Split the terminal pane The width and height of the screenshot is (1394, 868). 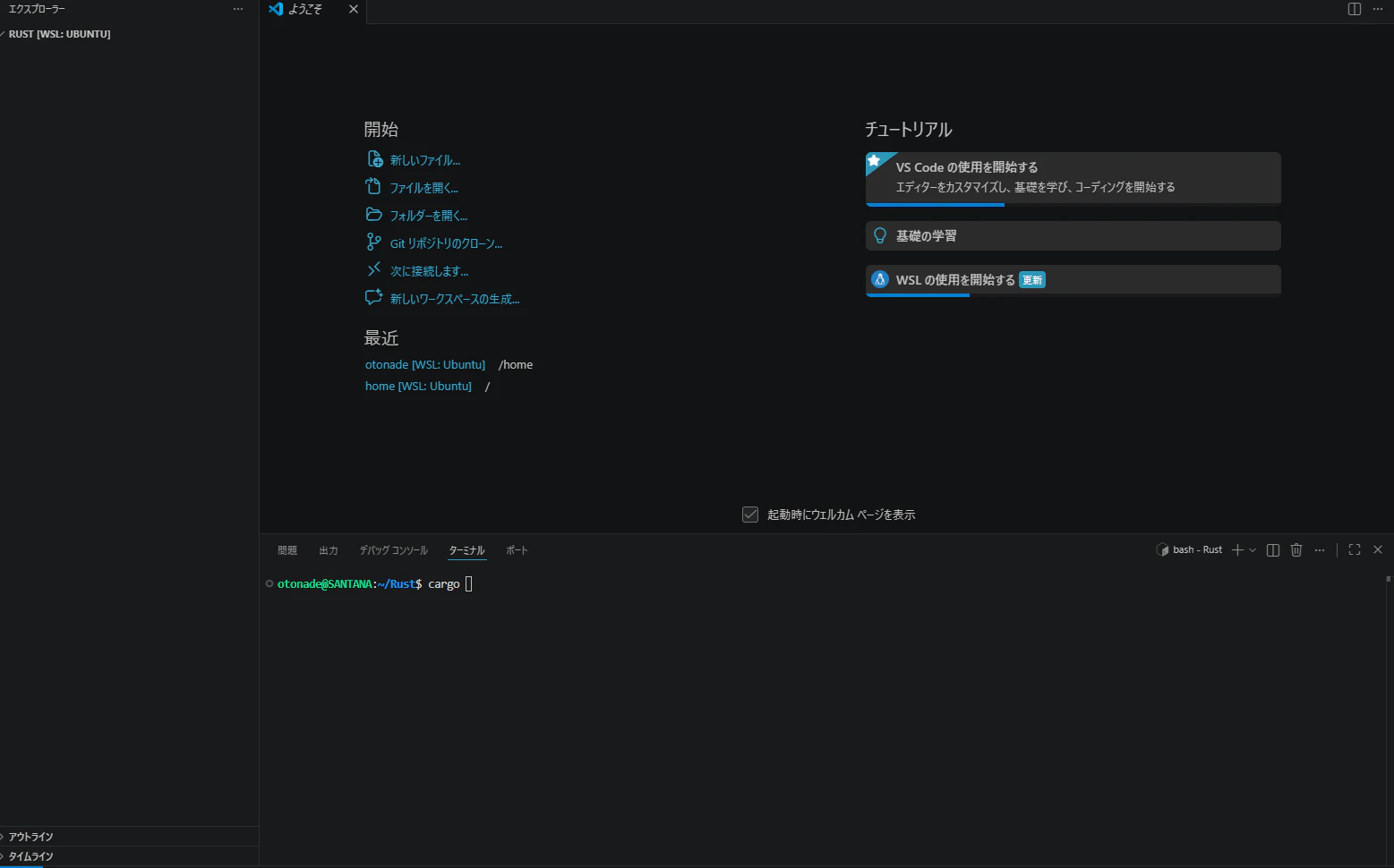(1273, 549)
